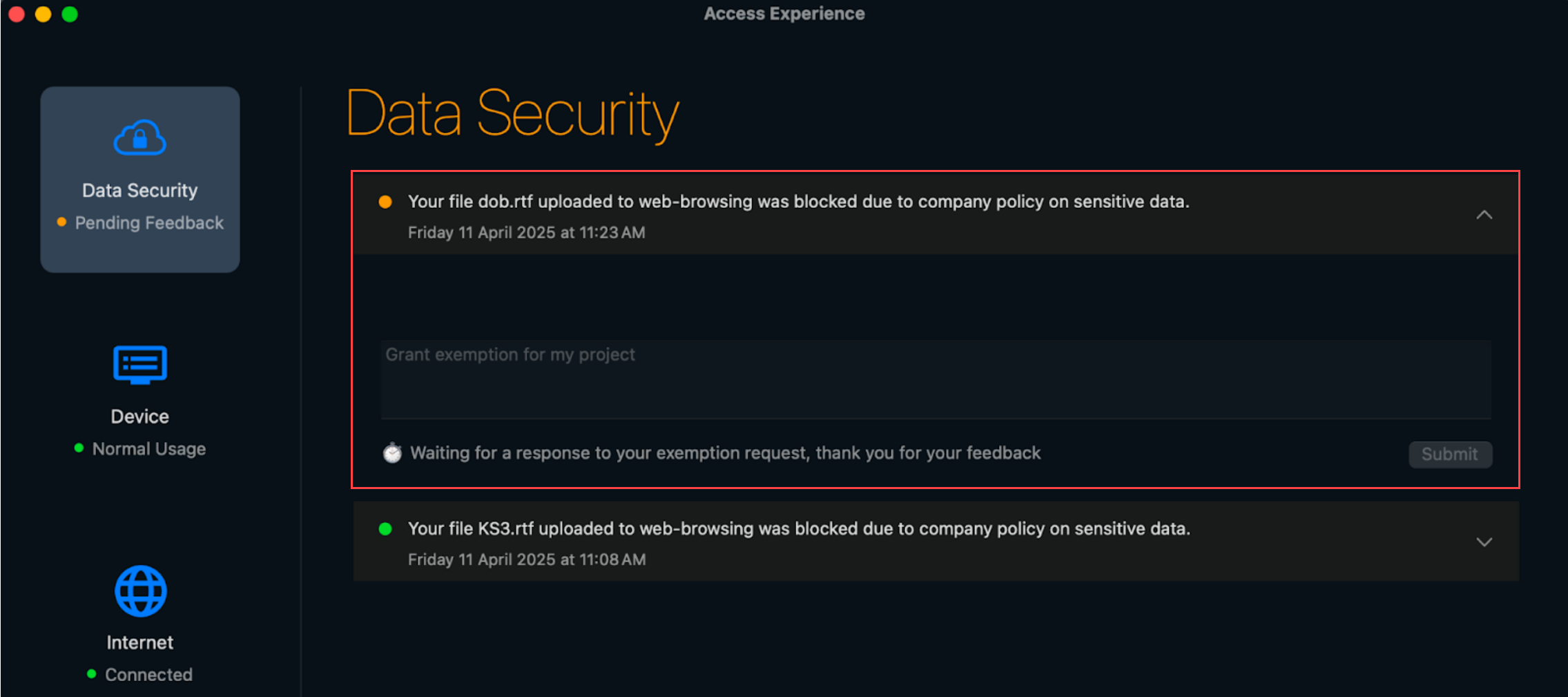
Task: Click green status dot on KS3.rtf alert
Action: (x=385, y=529)
